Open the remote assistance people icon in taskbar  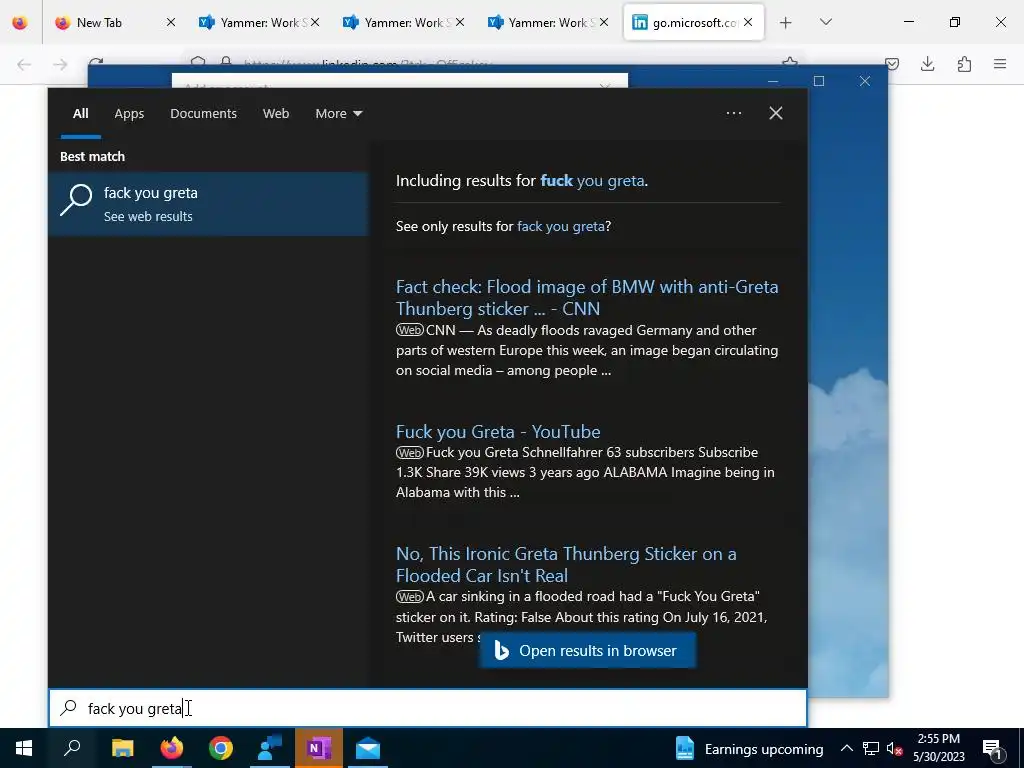point(269,748)
